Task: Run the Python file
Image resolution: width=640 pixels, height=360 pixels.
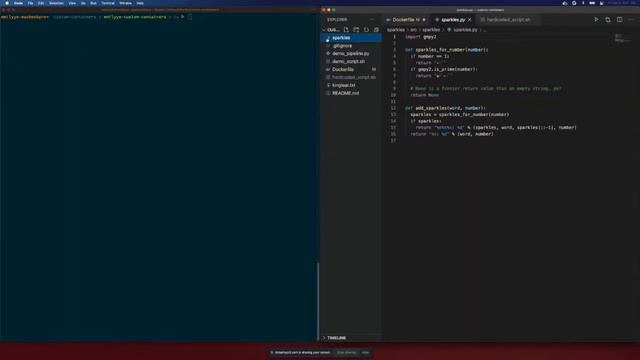Action: point(596,20)
